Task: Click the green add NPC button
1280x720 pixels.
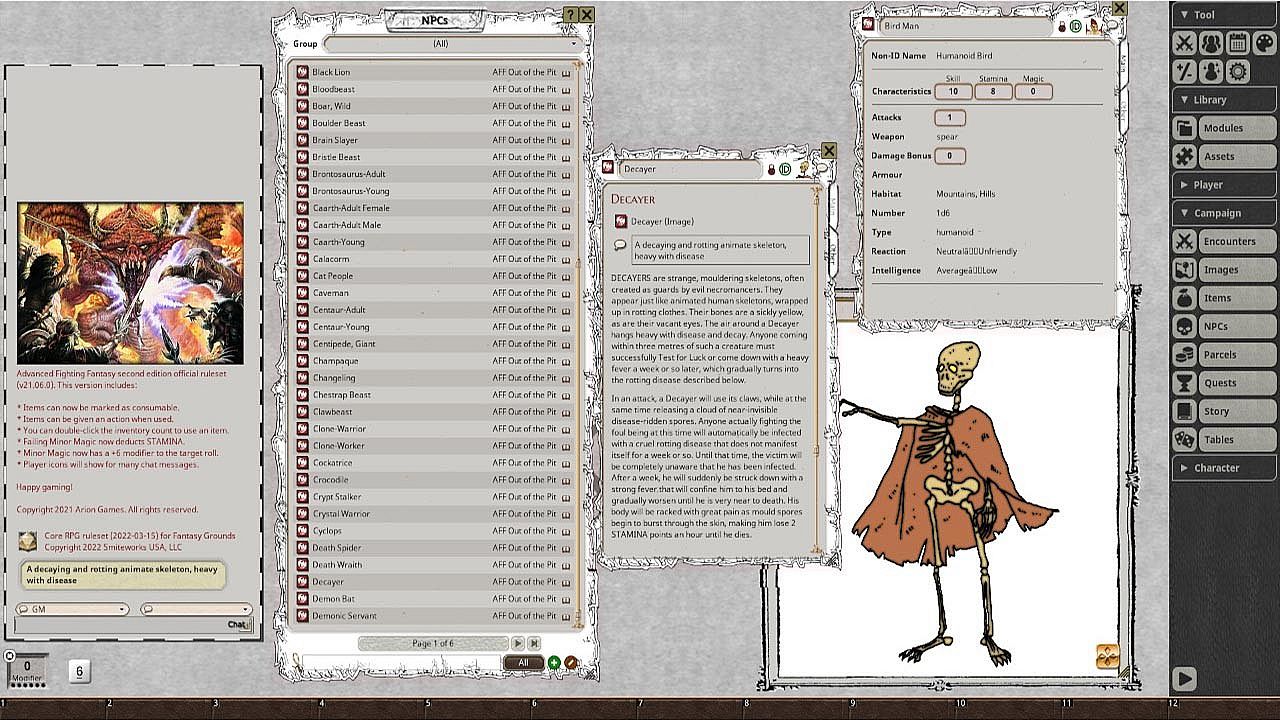Action: point(554,662)
